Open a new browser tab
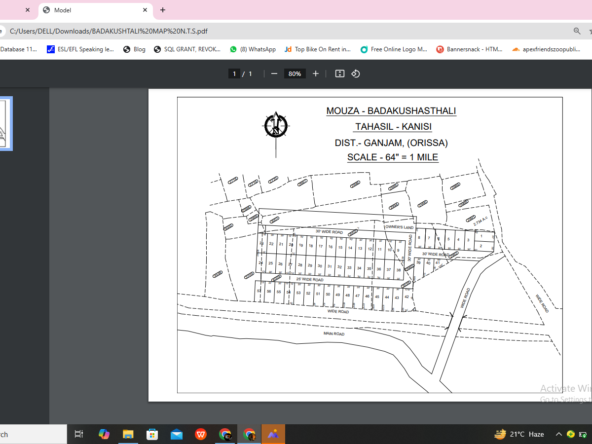The height and width of the screenshot is (444, 592). tap(163, 10)
